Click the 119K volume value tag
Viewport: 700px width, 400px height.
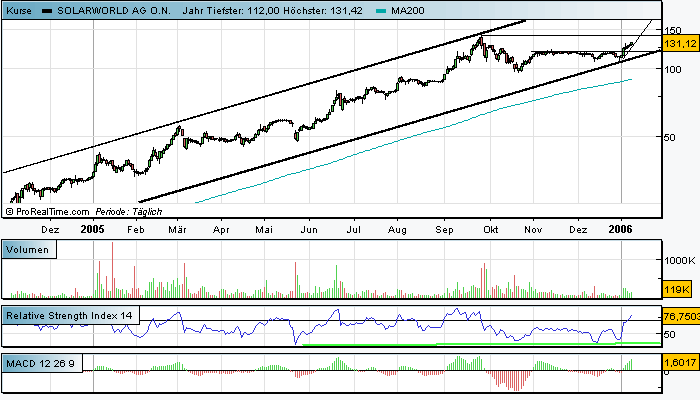pos(677,289)
